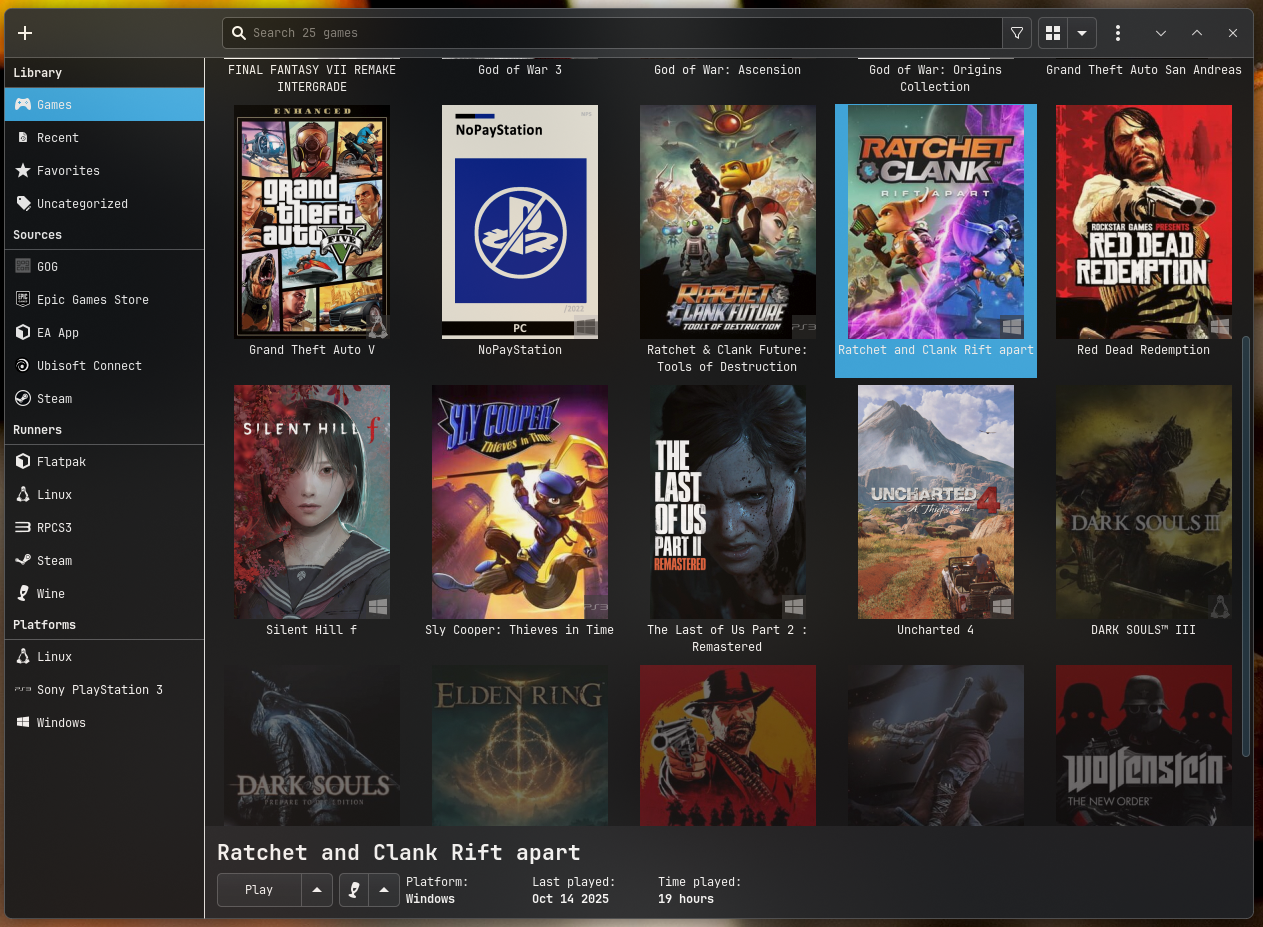Viewport: 1263px width, 927px height.
Task: Switch to grid view icon
Action: [x=1053, y=33]
